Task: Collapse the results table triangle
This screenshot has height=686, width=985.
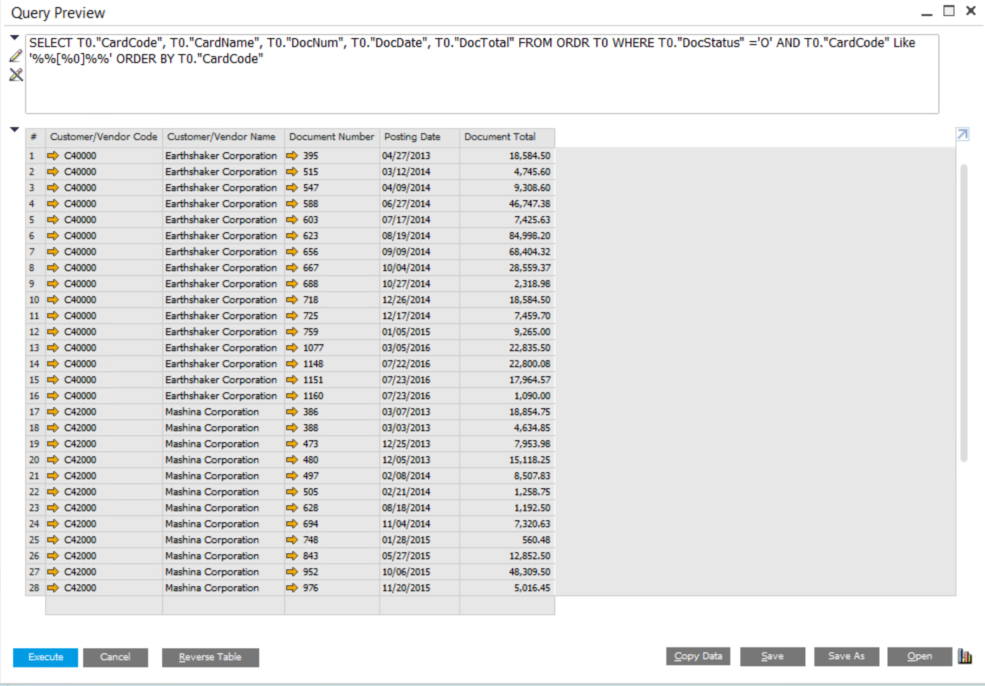Action: (x=15, y=129)
